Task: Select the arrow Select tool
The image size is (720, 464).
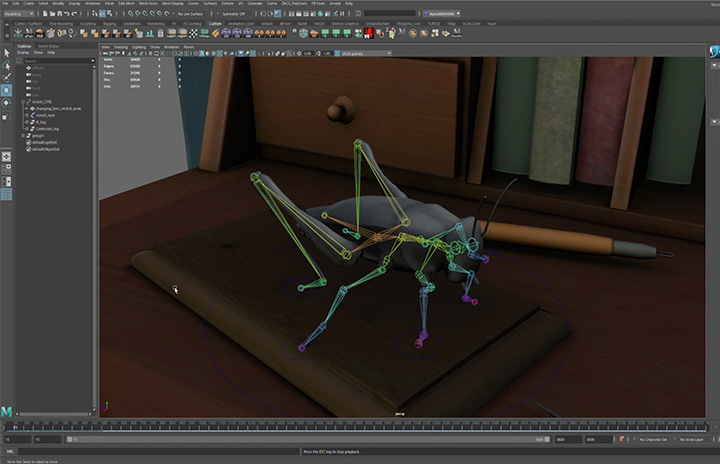Action: point(6,53)
